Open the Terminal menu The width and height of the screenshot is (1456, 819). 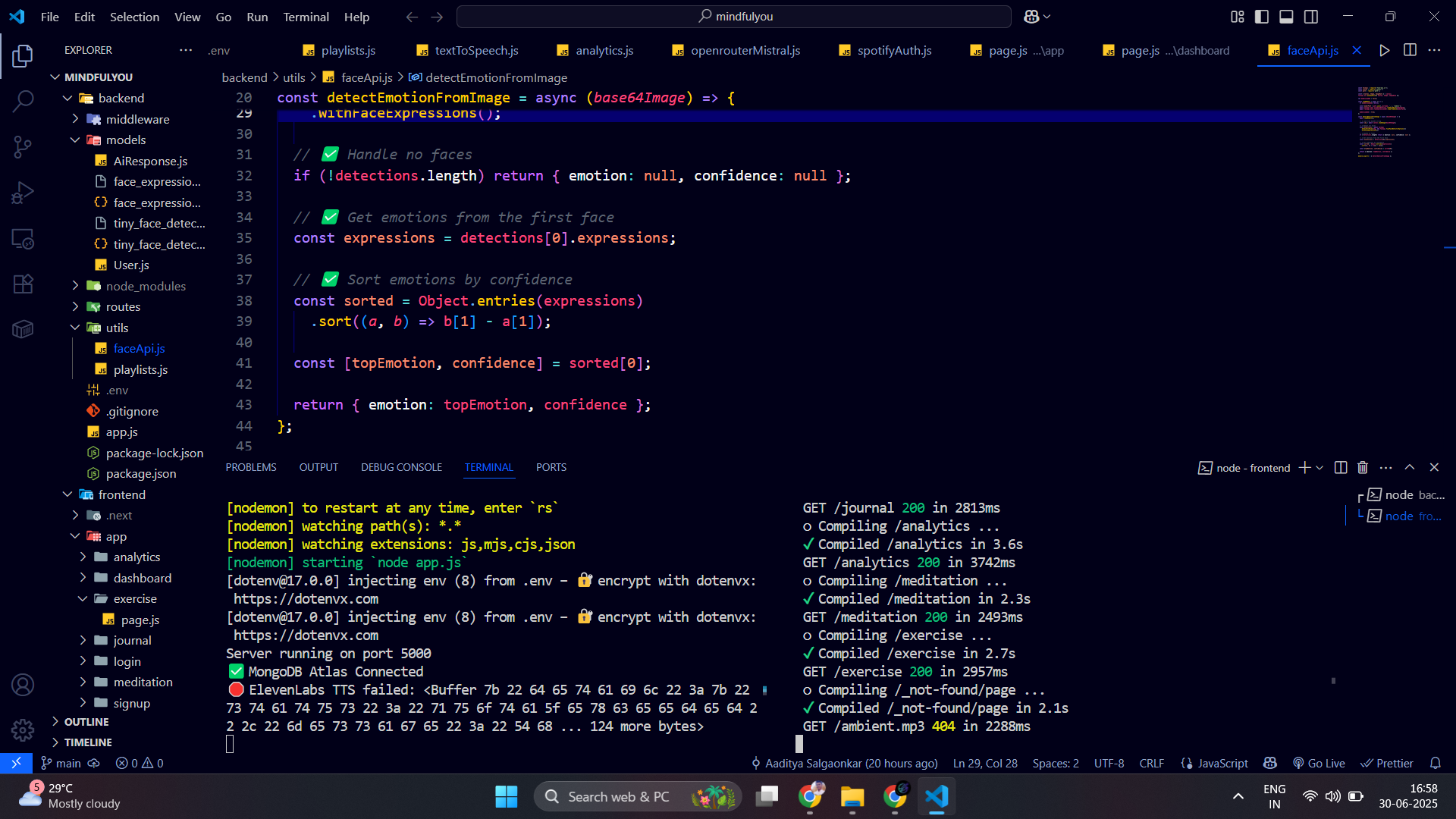(306, 17)
